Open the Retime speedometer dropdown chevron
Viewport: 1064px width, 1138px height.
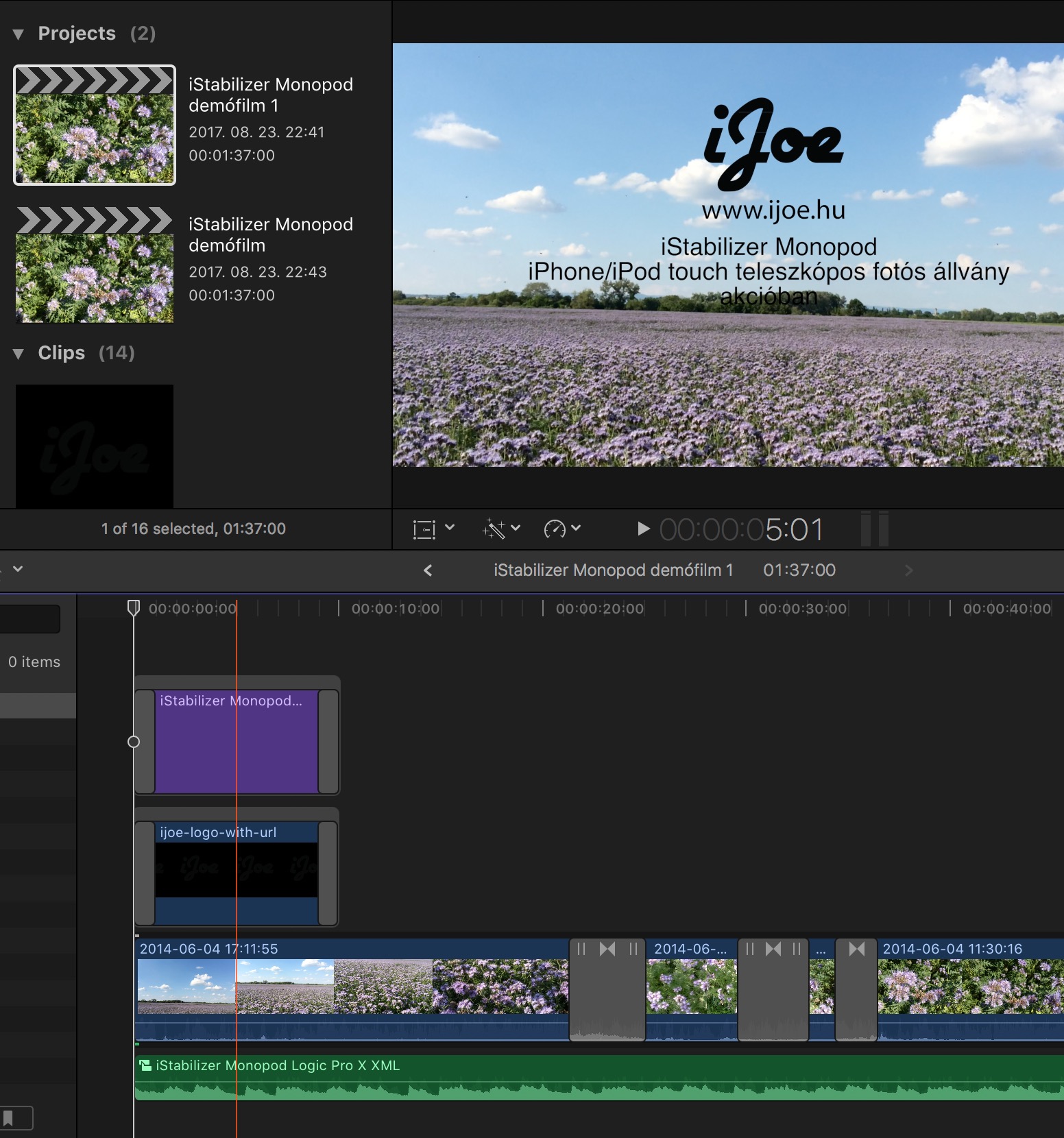coord(576,528)
